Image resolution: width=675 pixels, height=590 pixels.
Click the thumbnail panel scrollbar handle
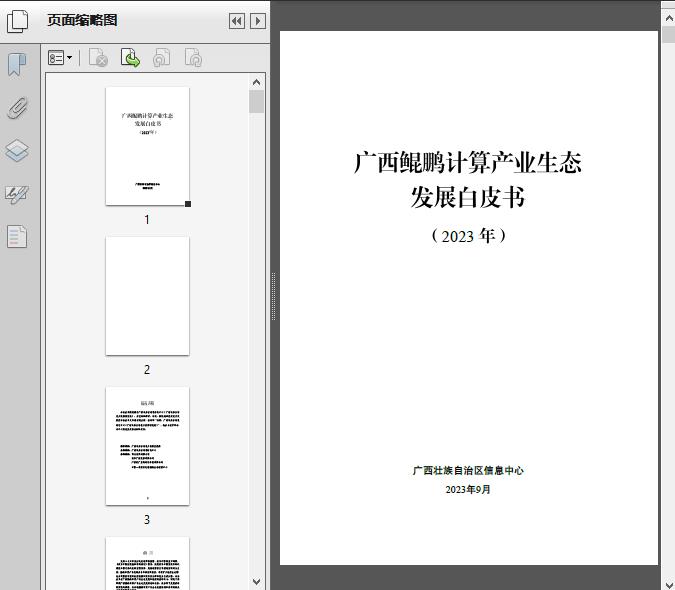[x=257, y=102]
